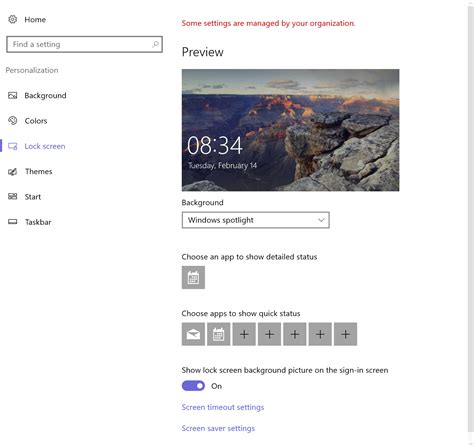Image resolution: width=474 pixels, height=447 pixels.
Task: Open Taskbar settings page
Action: click(38, 222)
